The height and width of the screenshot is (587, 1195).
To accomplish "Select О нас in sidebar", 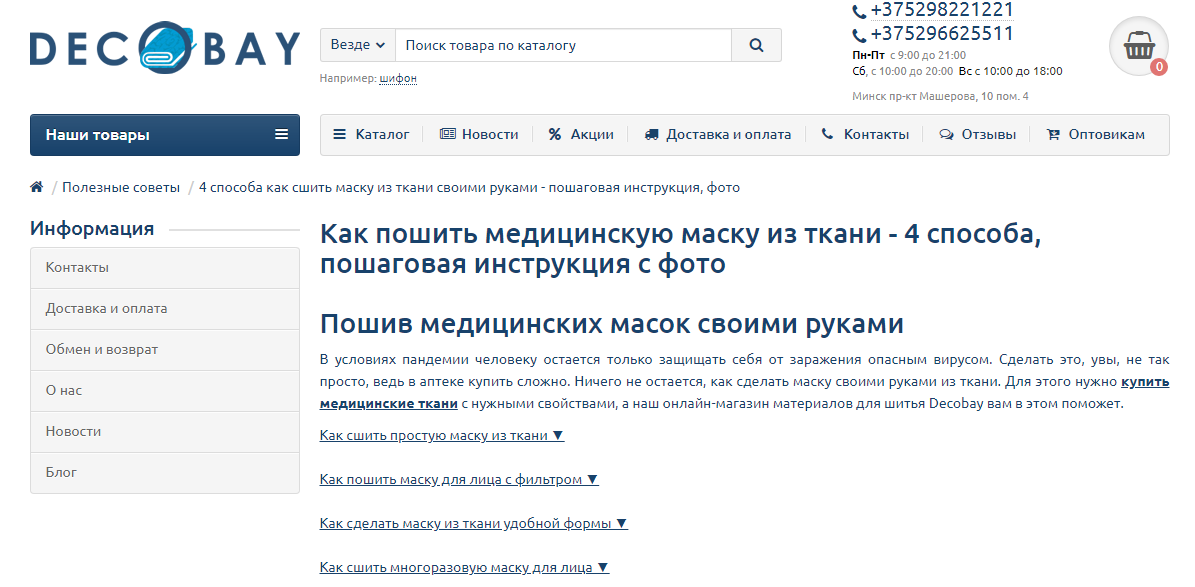I will pos(165,390).
